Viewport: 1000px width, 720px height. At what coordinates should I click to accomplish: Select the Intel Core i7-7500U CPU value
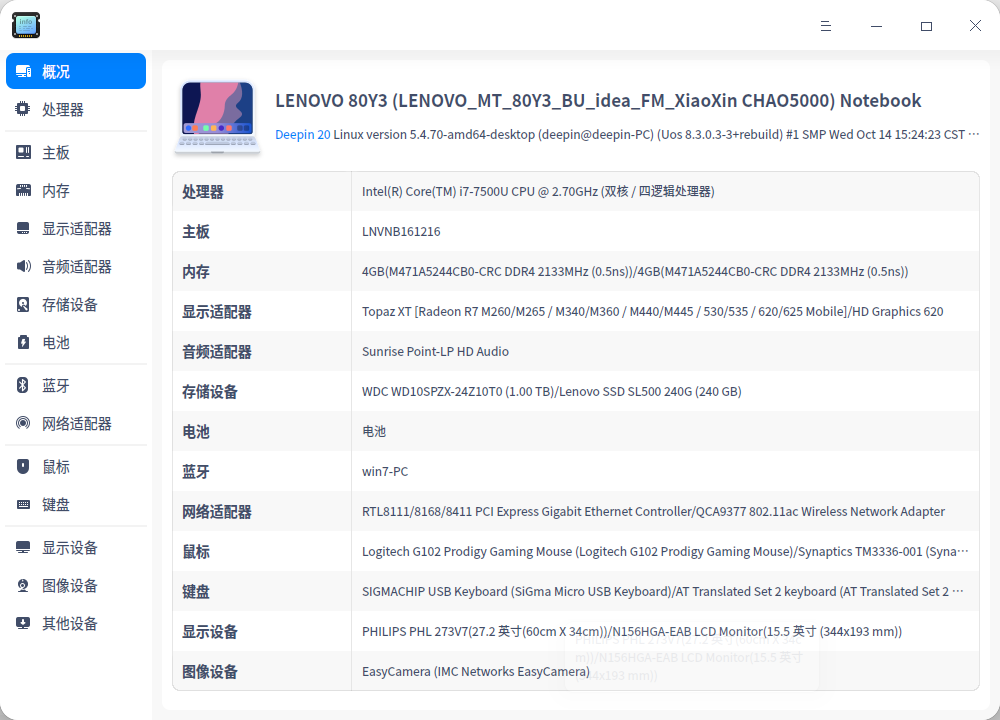[x=538, y=191]
